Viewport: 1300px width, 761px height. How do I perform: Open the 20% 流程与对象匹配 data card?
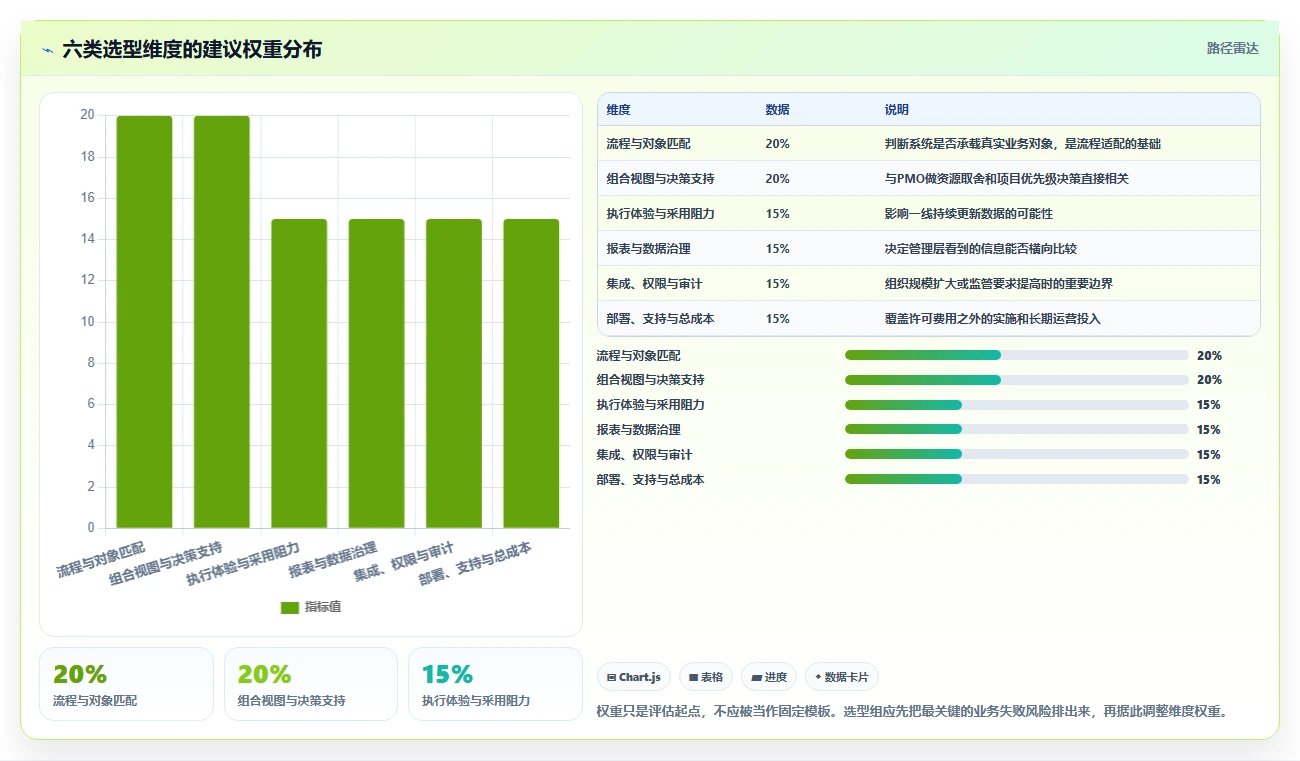(126, 684)
